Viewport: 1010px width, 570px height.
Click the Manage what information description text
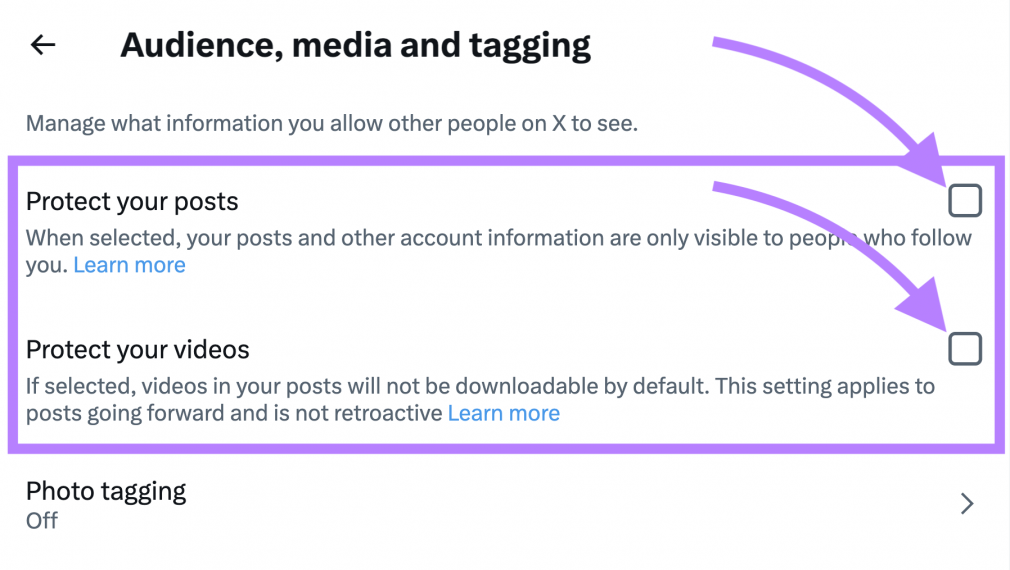(331, 125)
